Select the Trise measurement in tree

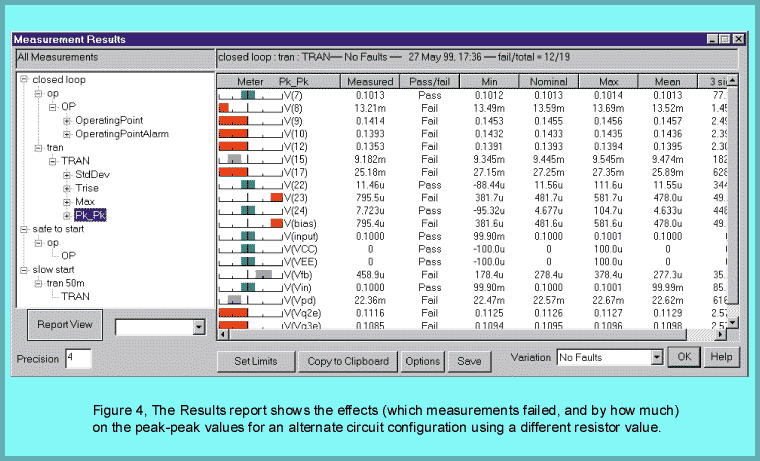coord(88,188)
